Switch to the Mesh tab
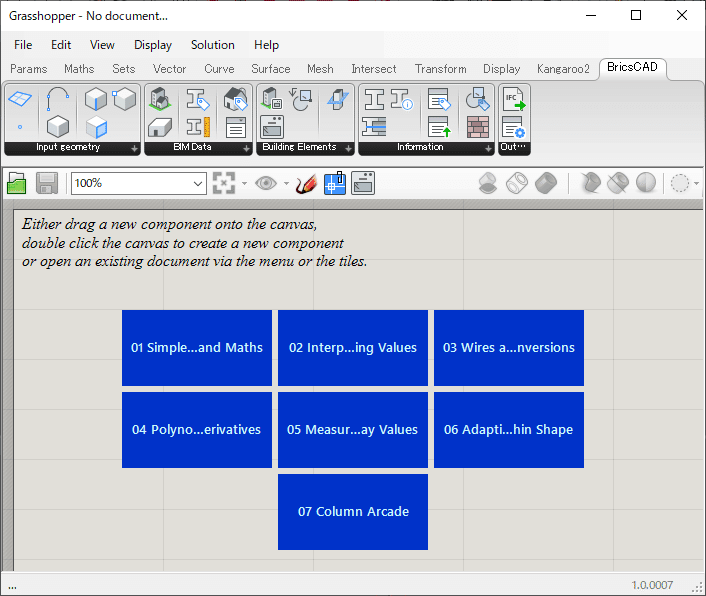Image resolution: width=706 pixels, height=596 pixels. (320, 69)
